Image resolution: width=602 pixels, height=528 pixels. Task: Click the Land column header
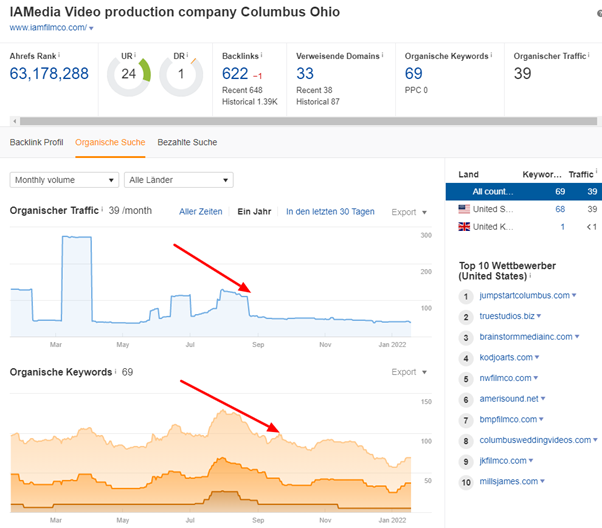pos(468,174)
